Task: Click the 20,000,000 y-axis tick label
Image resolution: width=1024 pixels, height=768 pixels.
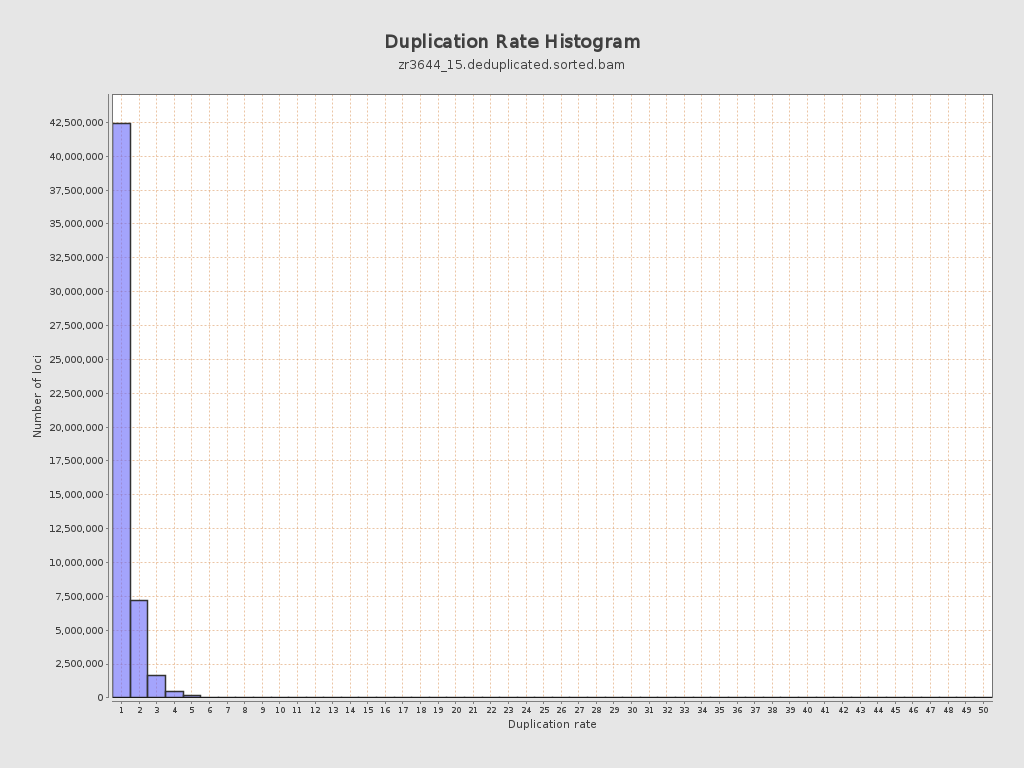Action: pyautogui.click(x=76, y=427)
